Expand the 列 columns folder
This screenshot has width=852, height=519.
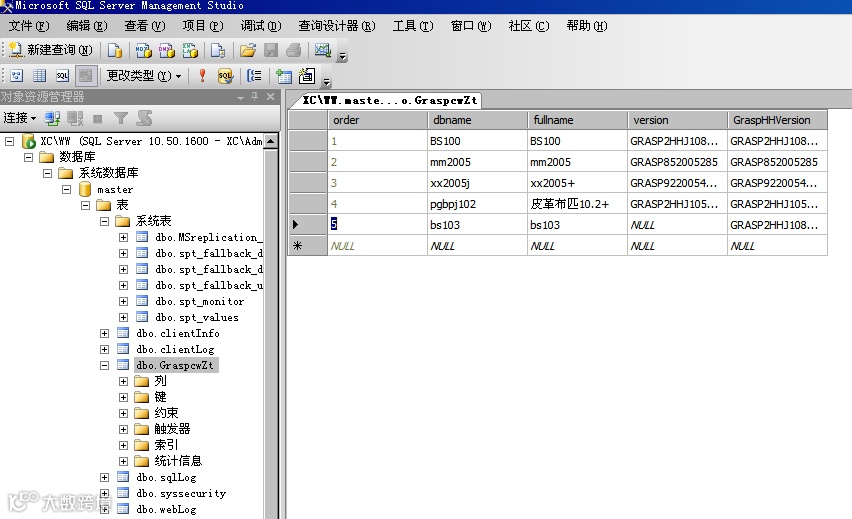pyautogui.click(x=123, y=381)
